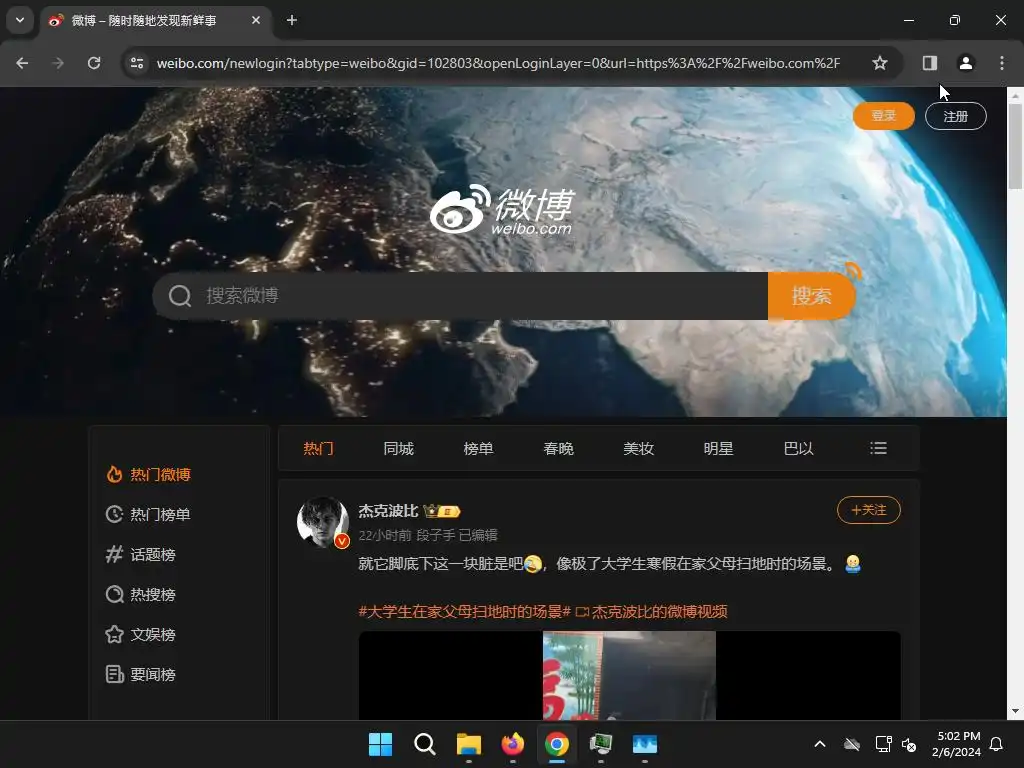Screen dimensions: 1024x768
Task: Show hidden system tray icons
Action: [820, 744]
